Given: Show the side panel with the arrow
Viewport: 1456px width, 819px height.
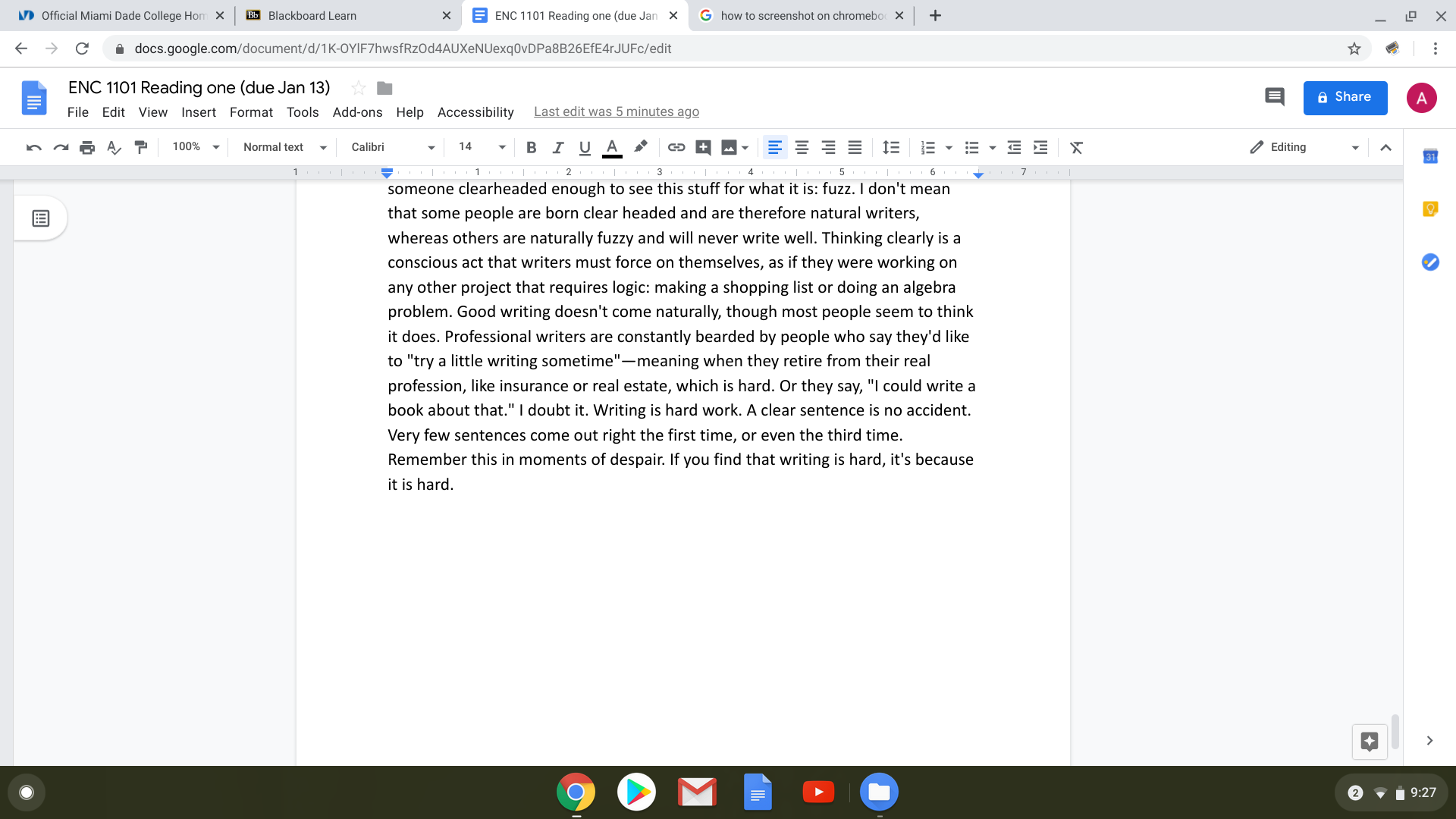Looking at the screenshot, I should (1429, 741).
